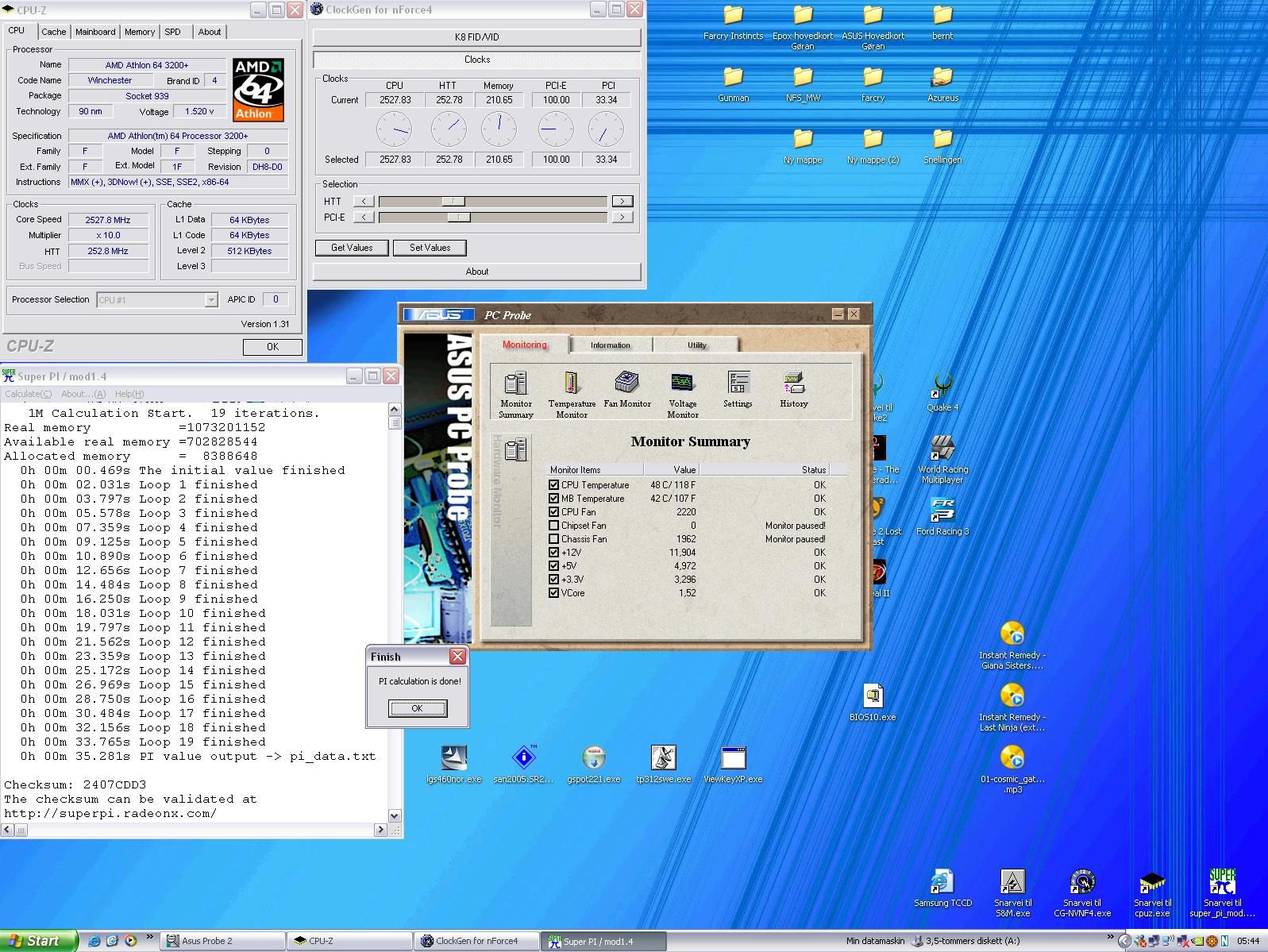This screenshot has width=1268, height=952.
Task: Open Monitor Summary in PC Probe
Action: click(515, 395)
